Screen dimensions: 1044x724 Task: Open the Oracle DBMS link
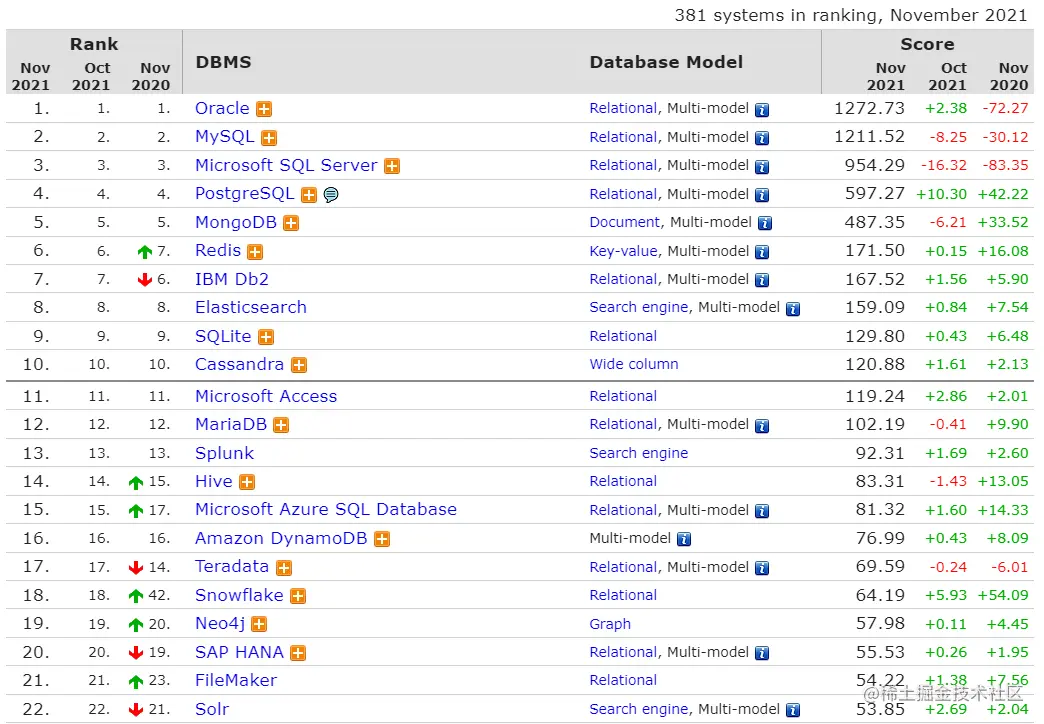[x=222, y=109]
